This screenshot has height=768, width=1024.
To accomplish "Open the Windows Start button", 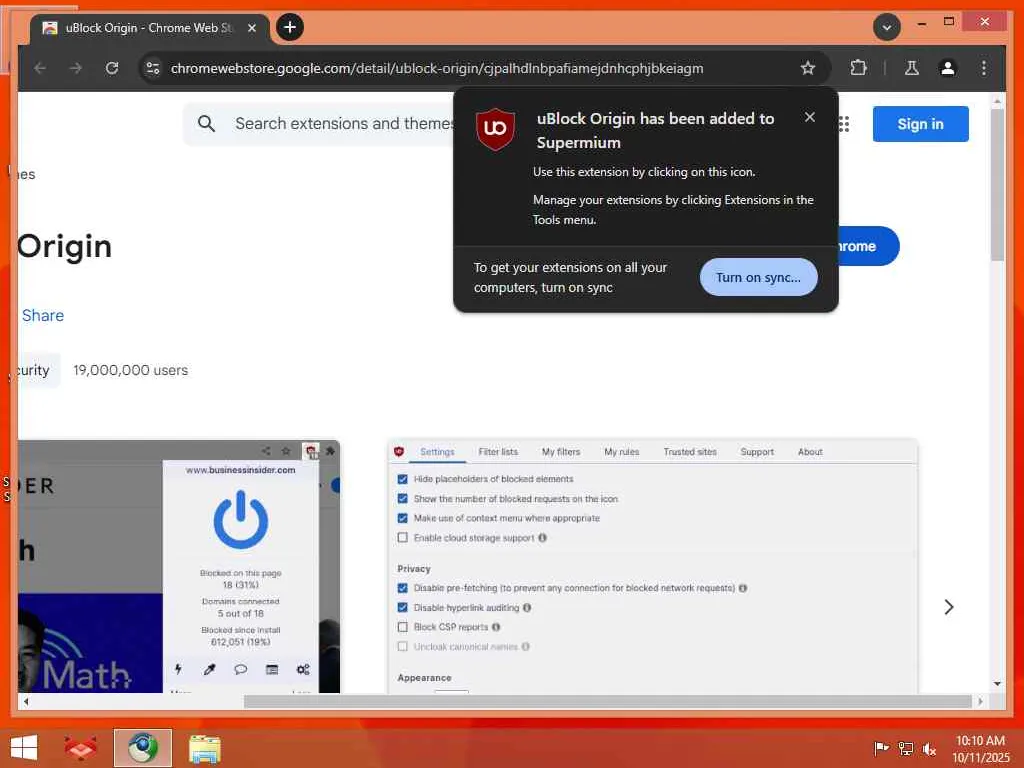I will pyautogui.click(x=24, y=748).
